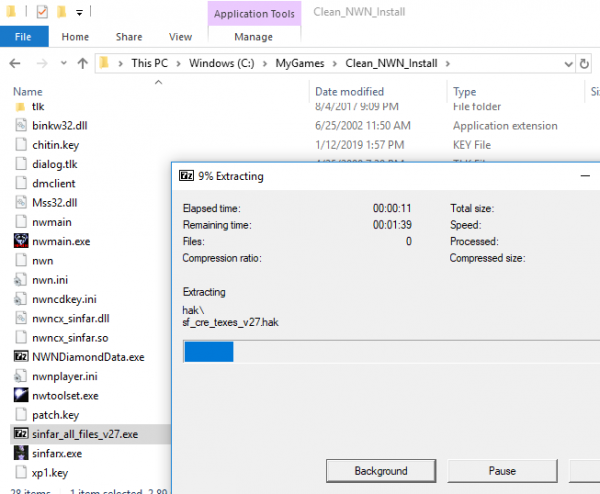Image resolution: width=600 pixels, height=494 pixels.
Task: Open Customize Quick Access Toolbar dropdown
Action: tap(79, 13)
